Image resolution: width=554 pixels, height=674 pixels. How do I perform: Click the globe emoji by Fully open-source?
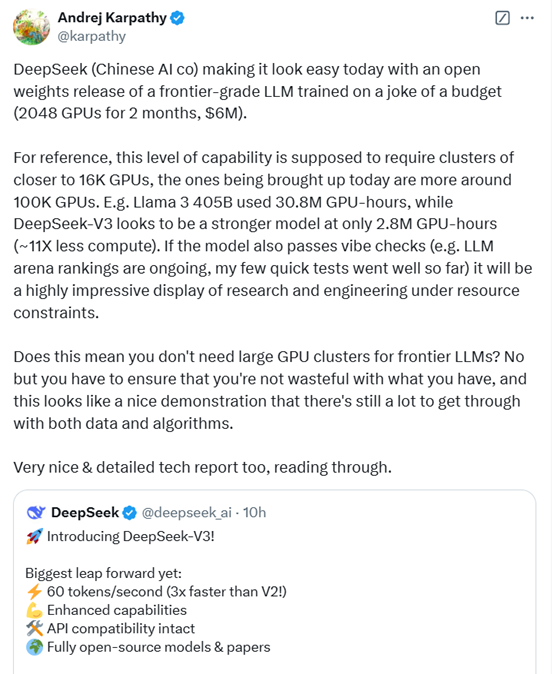coord(34,647)
